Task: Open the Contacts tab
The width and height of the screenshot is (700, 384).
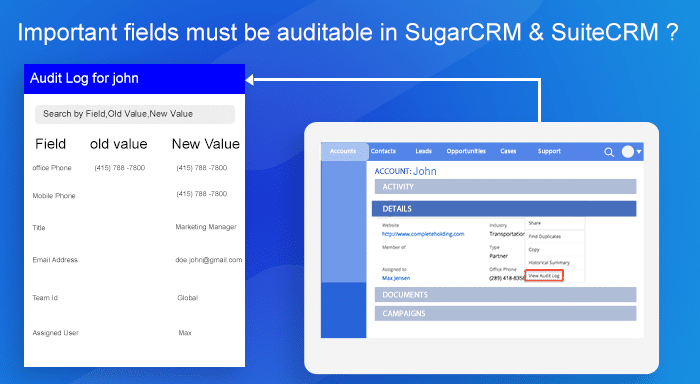Action: tap(383, 151)
